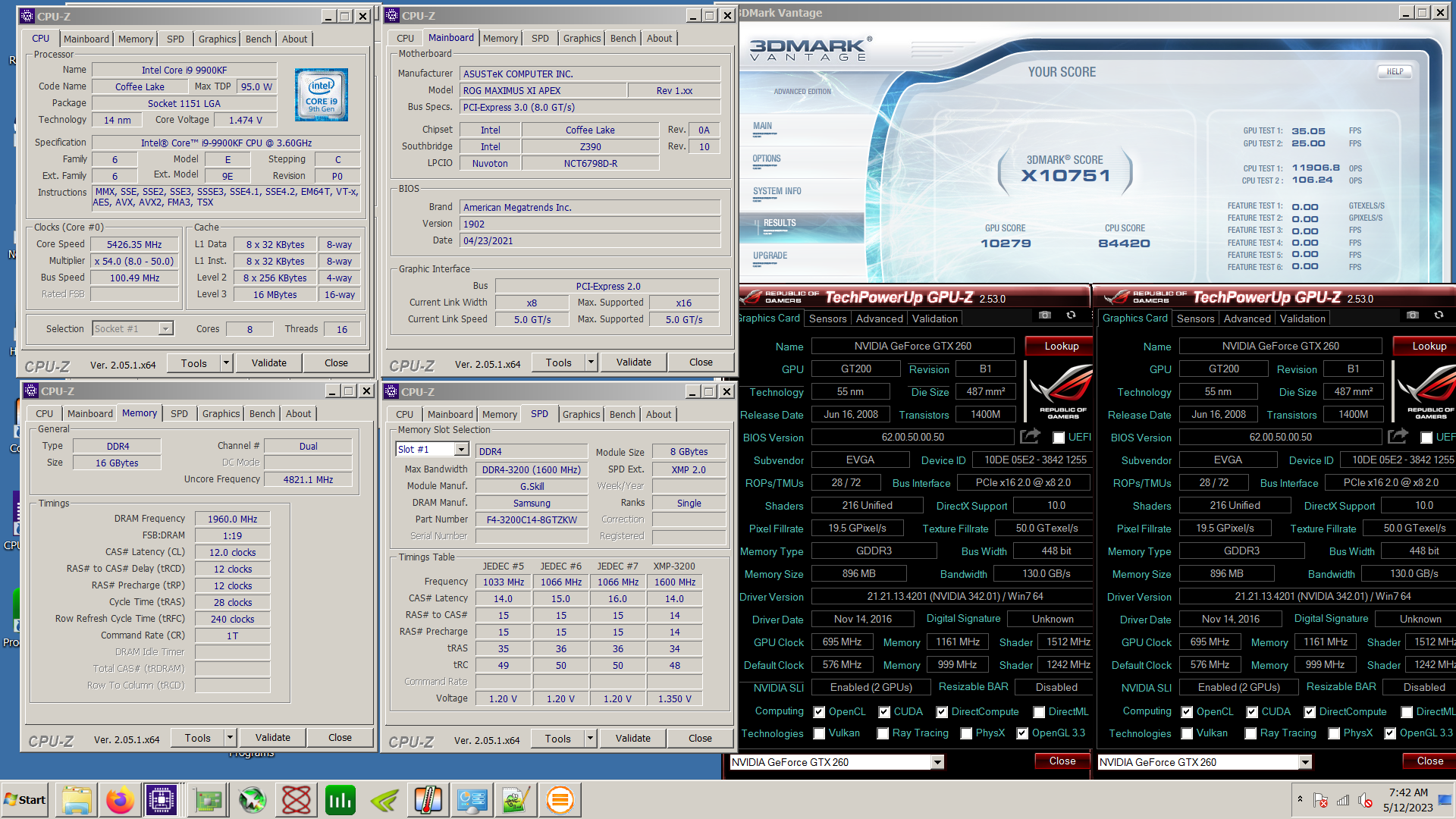
Task: Toggle OpenCL checkbox in right GPU-Z
Action: pos(1187,712)
